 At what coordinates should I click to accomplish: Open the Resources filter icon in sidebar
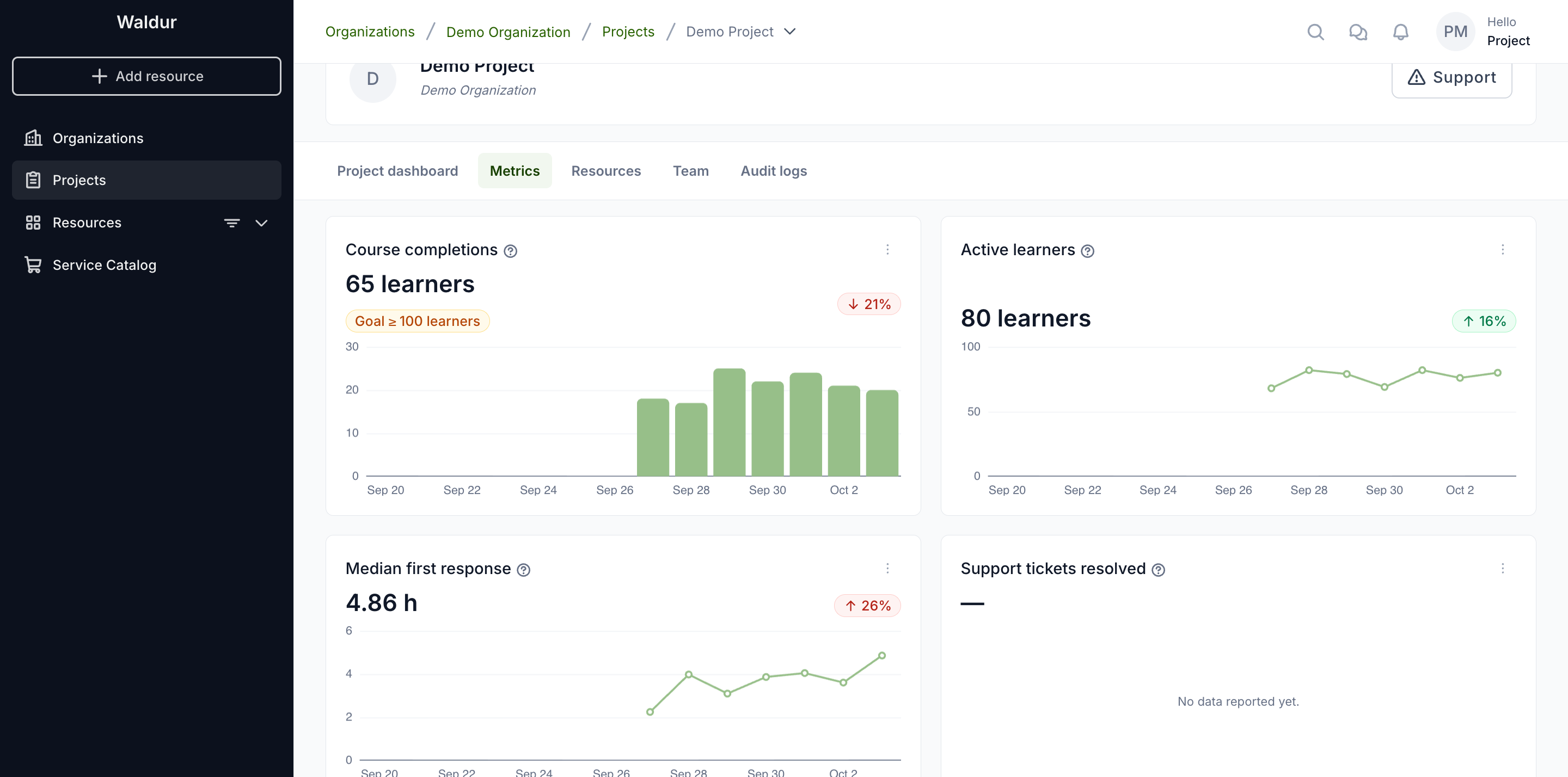point(232,223)
